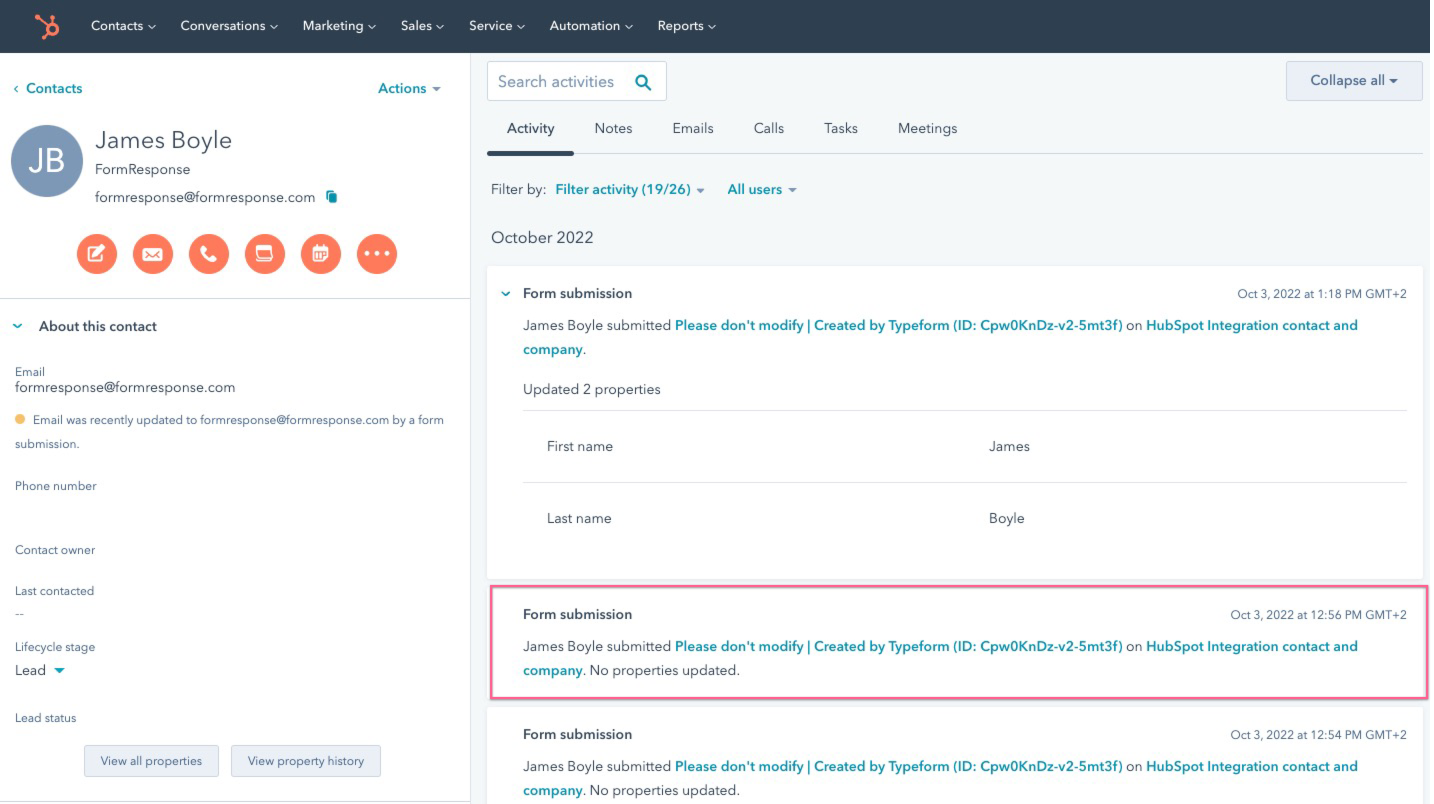Collapse the About this contact section
1434x804 pixels.
[x=18, y=326]
